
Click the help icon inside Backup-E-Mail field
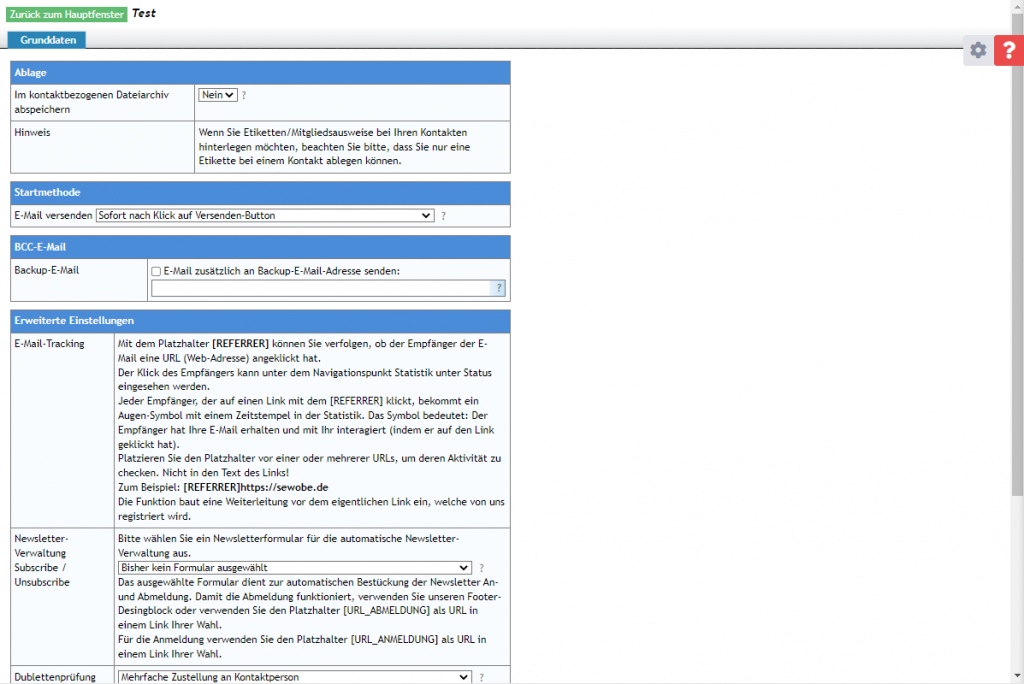[499, 289]
